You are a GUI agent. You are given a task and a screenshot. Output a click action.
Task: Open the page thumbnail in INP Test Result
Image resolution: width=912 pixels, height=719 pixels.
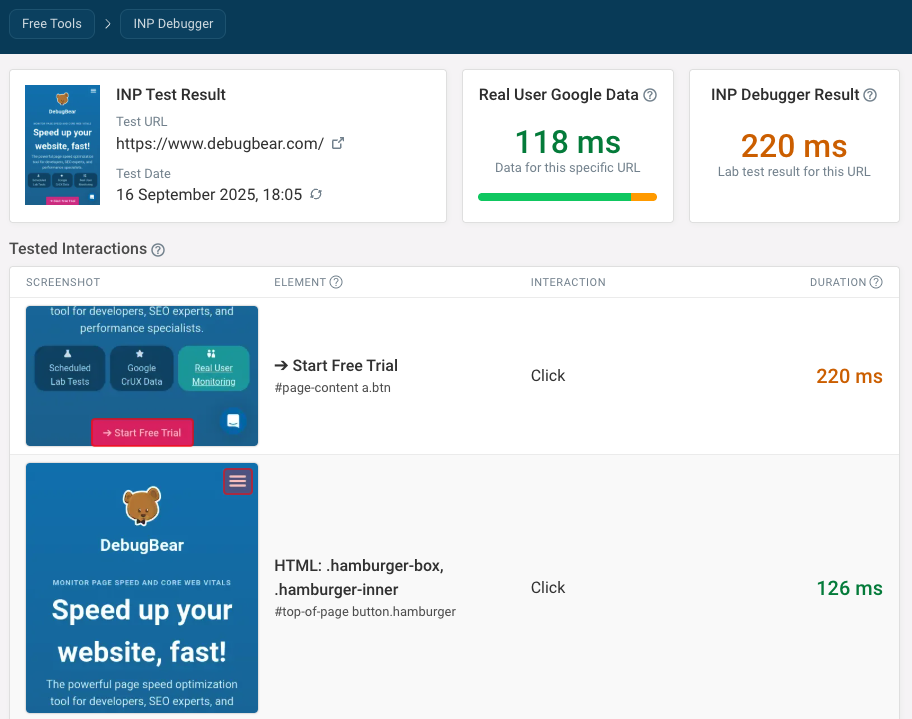[62, 145]
